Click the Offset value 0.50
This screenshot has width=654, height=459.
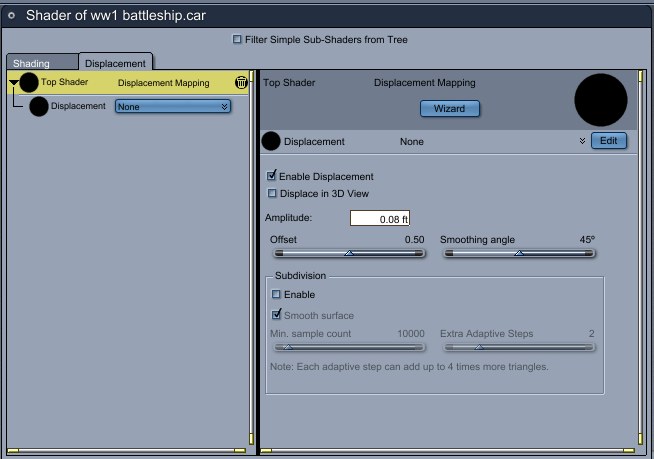click(x=414, y=240)
